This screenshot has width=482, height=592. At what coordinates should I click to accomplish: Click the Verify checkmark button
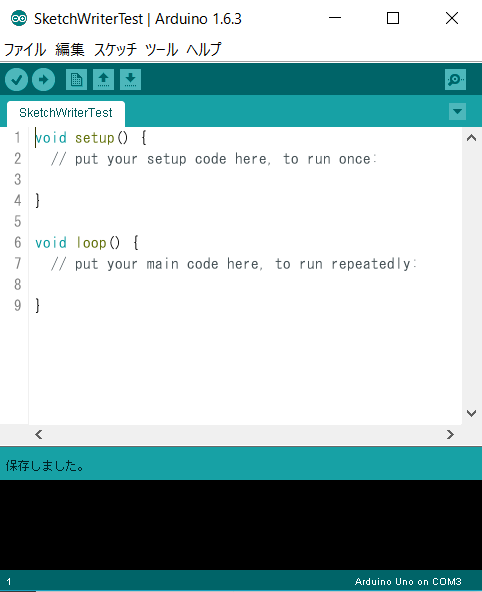(16, 80)
